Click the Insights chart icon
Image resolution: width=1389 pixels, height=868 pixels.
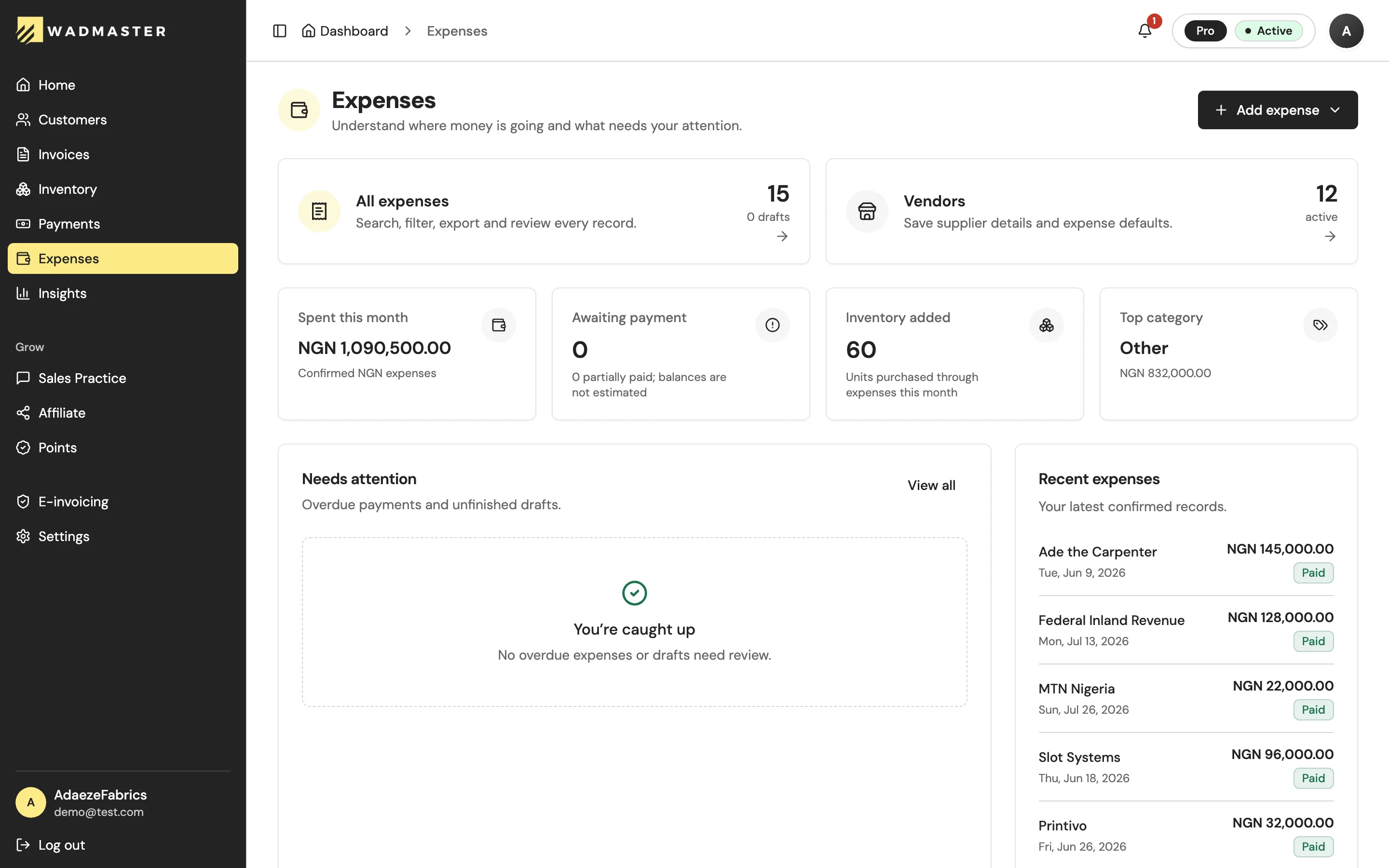[x=23, y=293]
